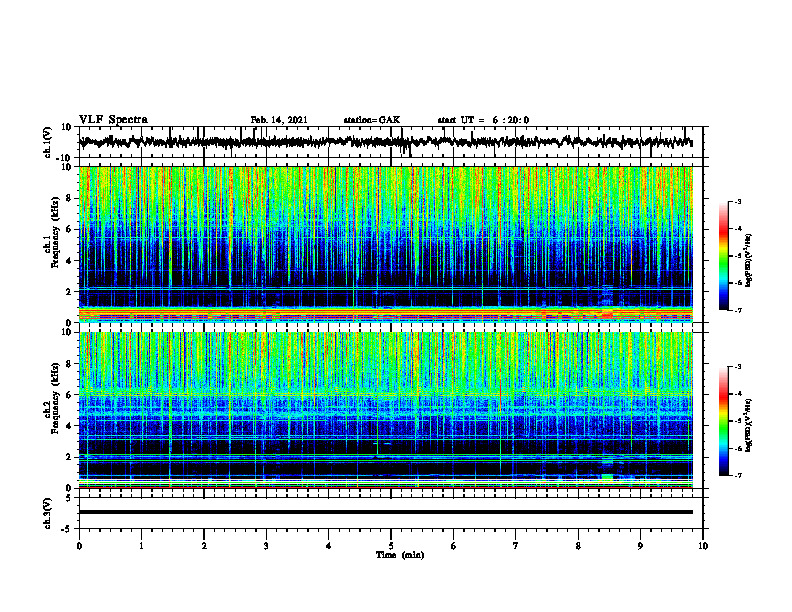
Task: Click the 'ch.1(V)' waveform axis label
Action: pyautogui.click(x=48, y=142)
